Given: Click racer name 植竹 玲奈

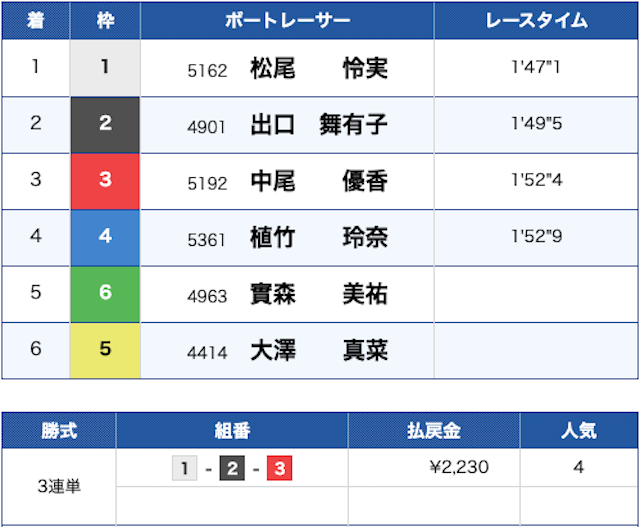Looking at the screenshot, I should coord(318,238).
